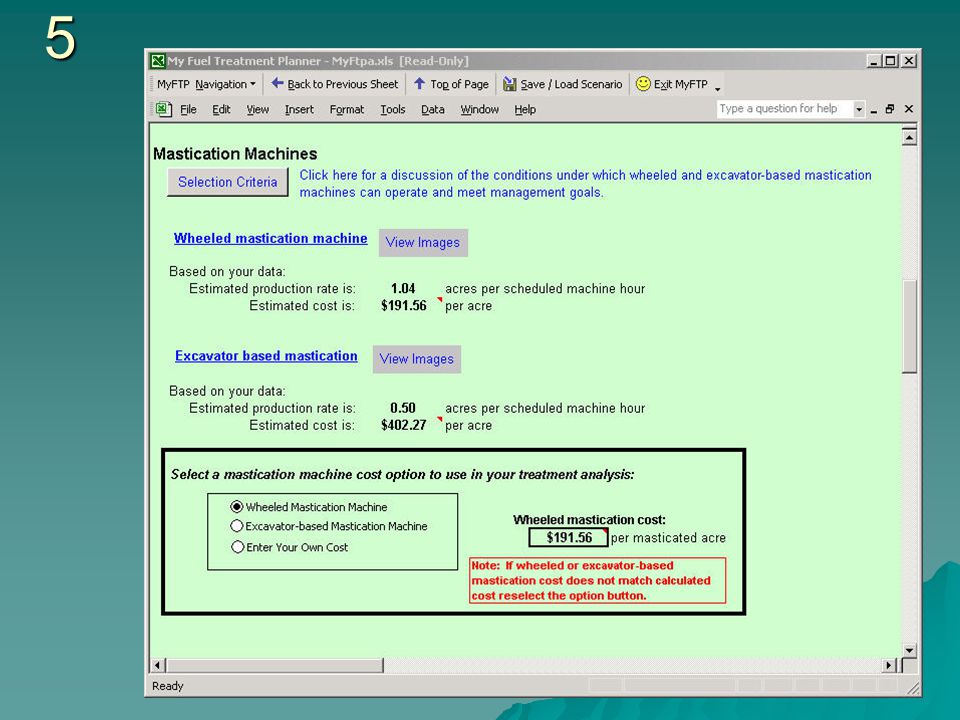This screenshot has height=720, width=960.
Task: Click View Images for excavator based mastication
Action: tap(417, 359)
